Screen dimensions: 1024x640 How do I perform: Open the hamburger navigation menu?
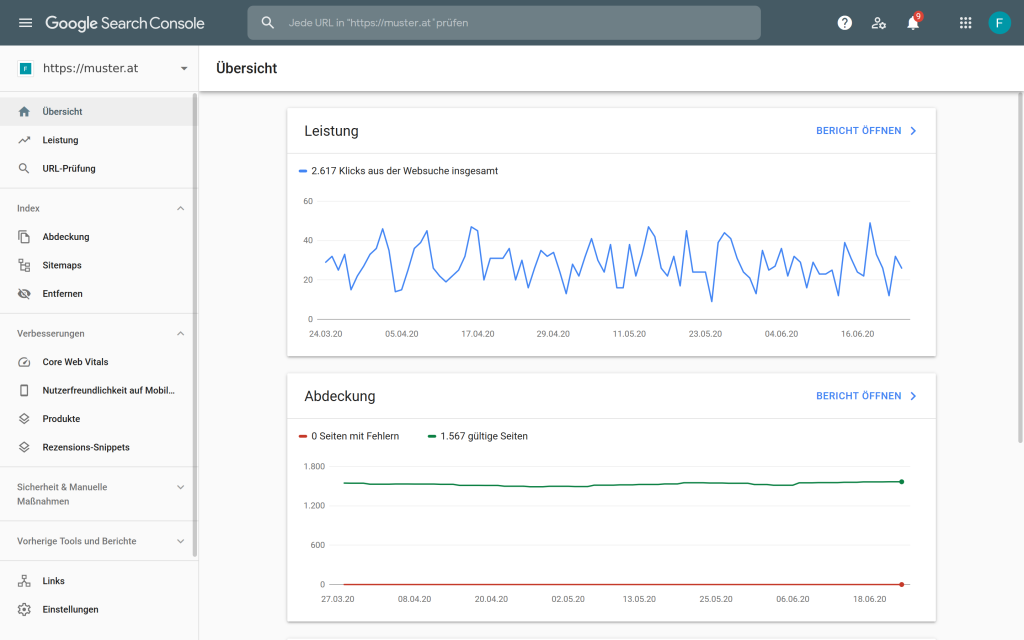(x=25, y=22)
